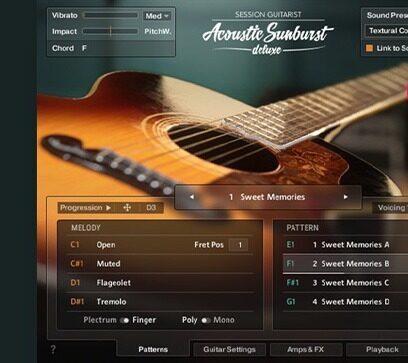Go to previous song with left arrow
Screen dimensions: 408x363
pos(192,197)
